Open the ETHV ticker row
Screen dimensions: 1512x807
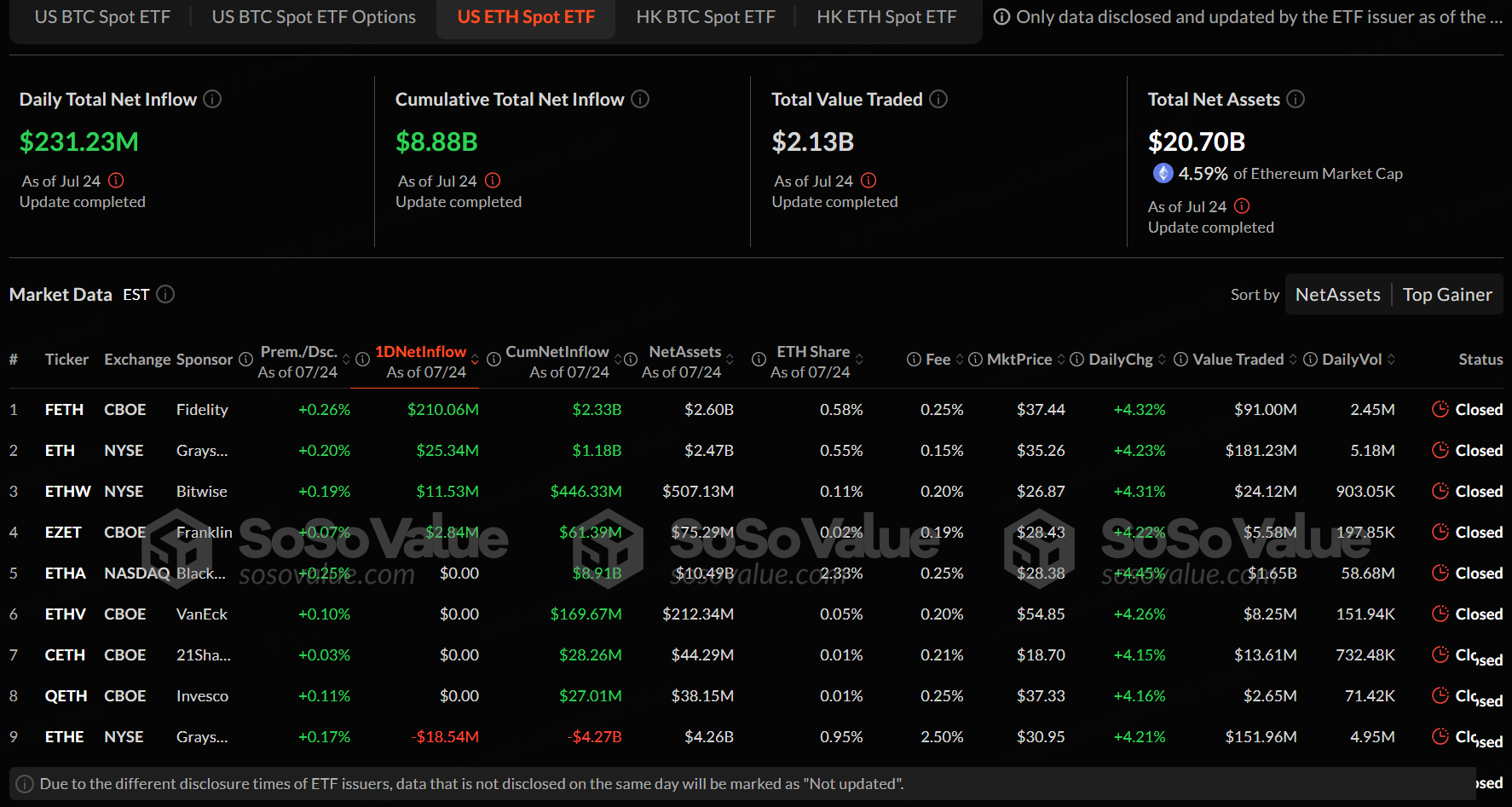click(x=756, y=614)
